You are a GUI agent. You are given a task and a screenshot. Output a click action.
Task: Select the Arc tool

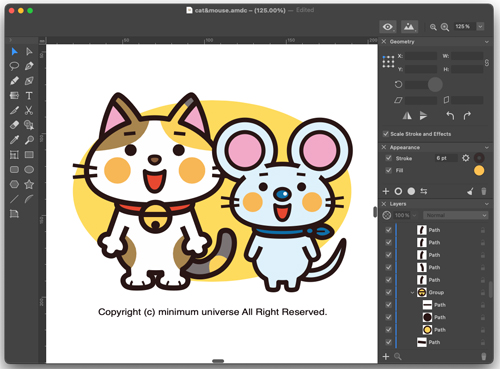(29, 199)
